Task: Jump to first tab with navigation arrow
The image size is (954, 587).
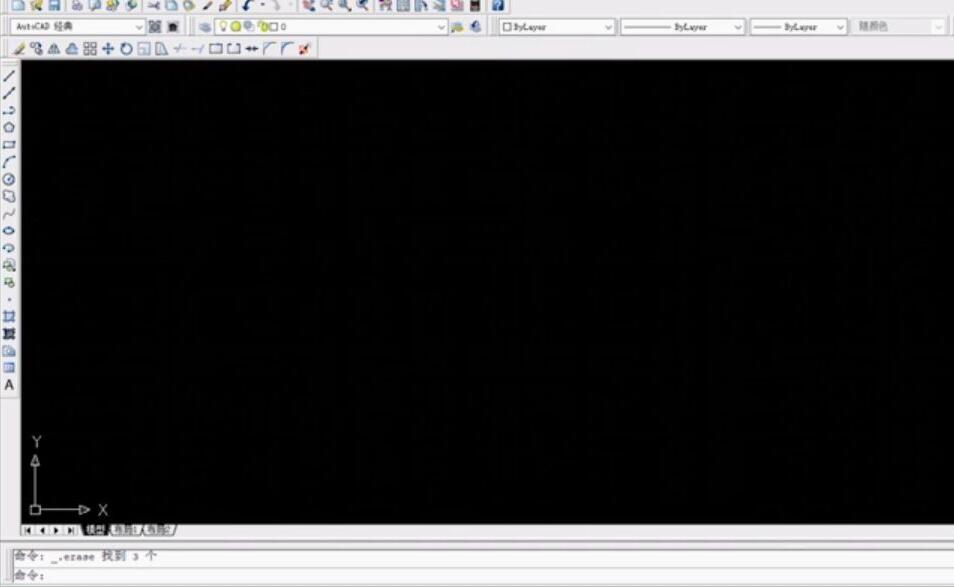Action: tap(27, 530)
